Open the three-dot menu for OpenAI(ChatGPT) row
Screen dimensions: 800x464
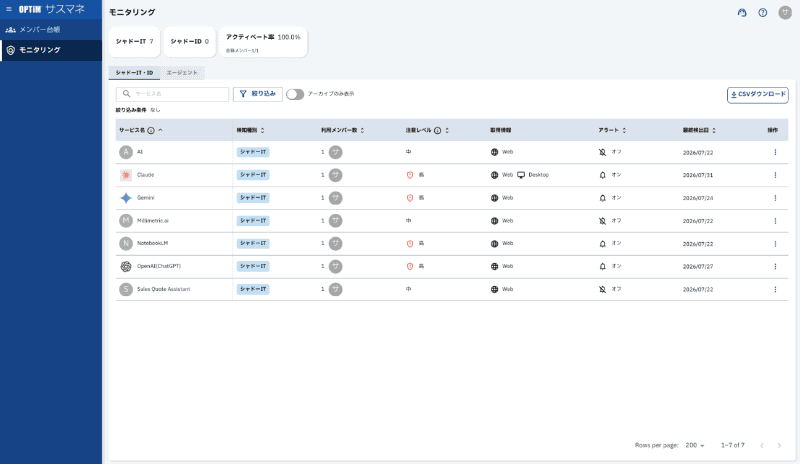point(775,266)
